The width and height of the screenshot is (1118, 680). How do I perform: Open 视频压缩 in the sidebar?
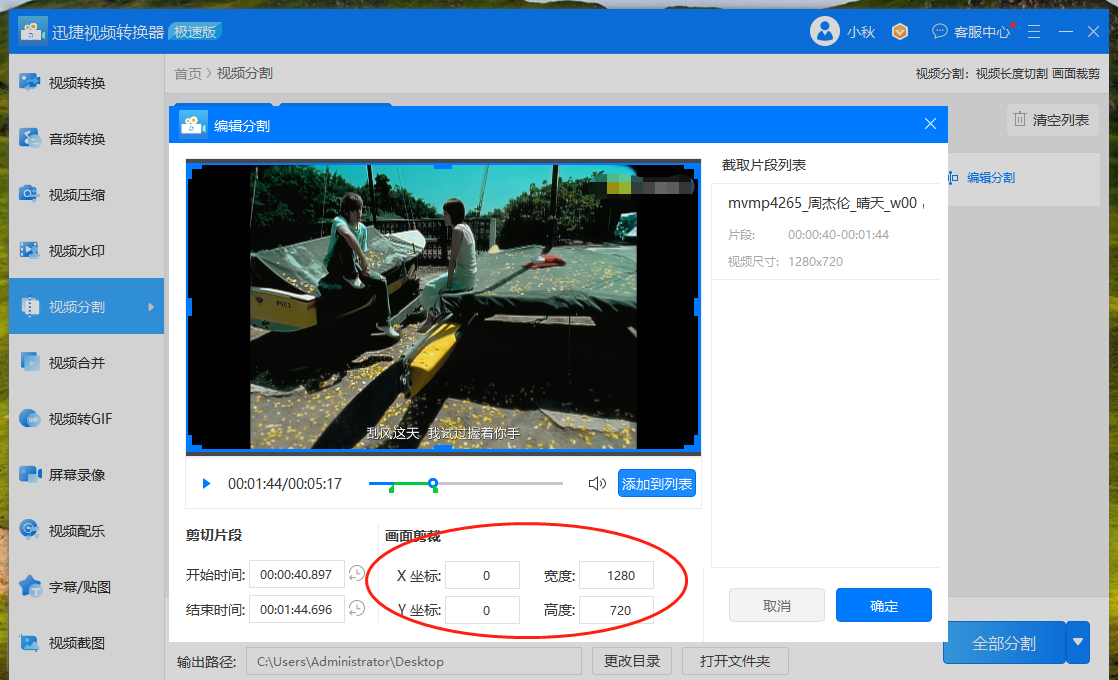[86, 195]
